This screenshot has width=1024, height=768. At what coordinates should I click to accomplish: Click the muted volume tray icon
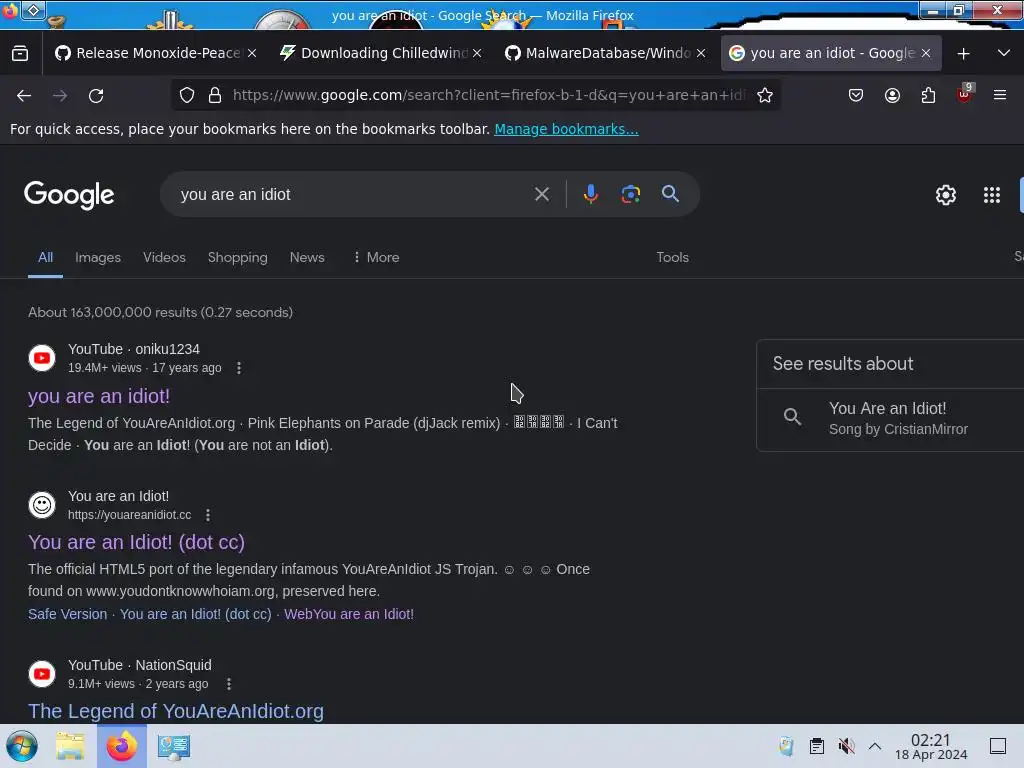click(x=846, y=746)
